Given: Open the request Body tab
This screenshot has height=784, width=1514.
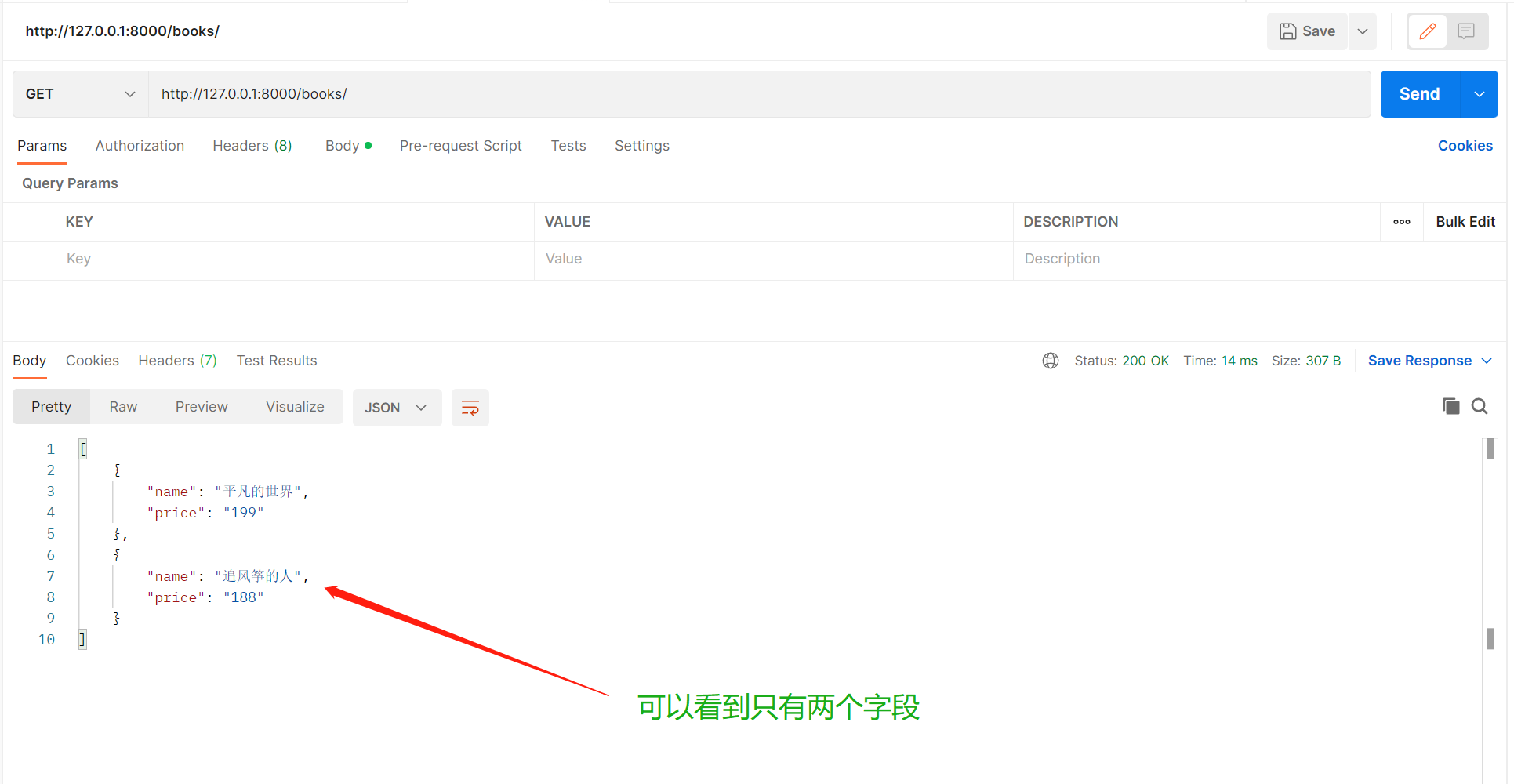Looking at the screenshot, I should pyautogui.click(x=348, y=146).
